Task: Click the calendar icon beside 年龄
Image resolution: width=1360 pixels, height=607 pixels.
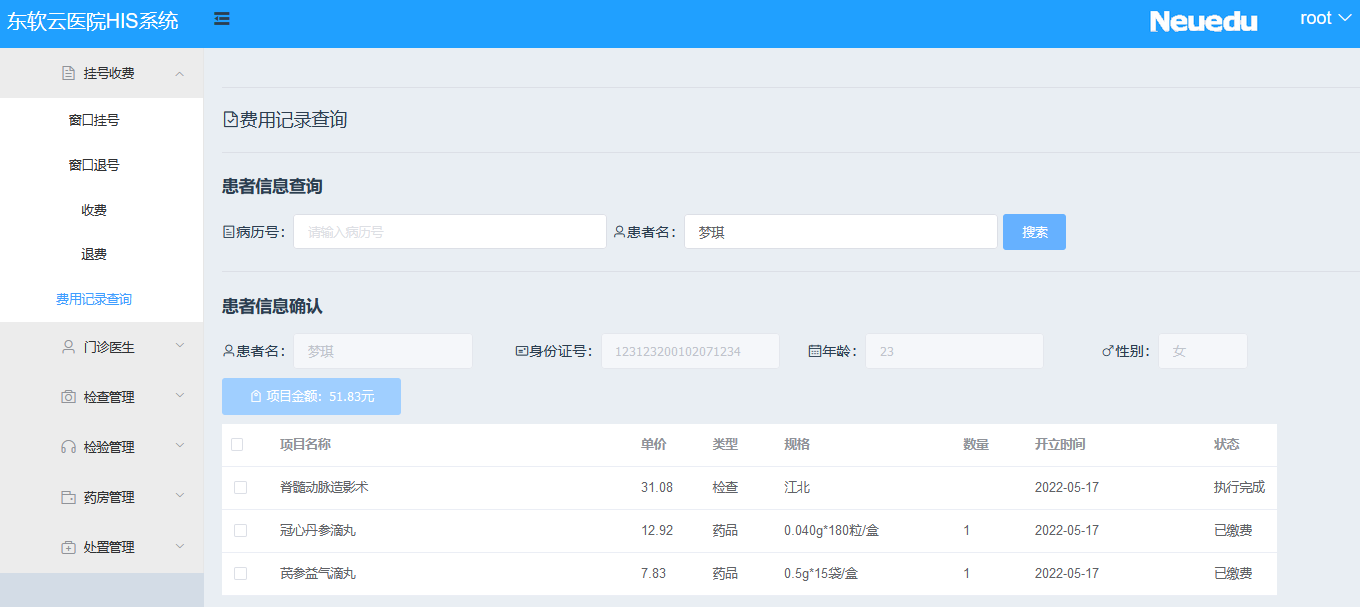Action: click(x=814, y=352)
